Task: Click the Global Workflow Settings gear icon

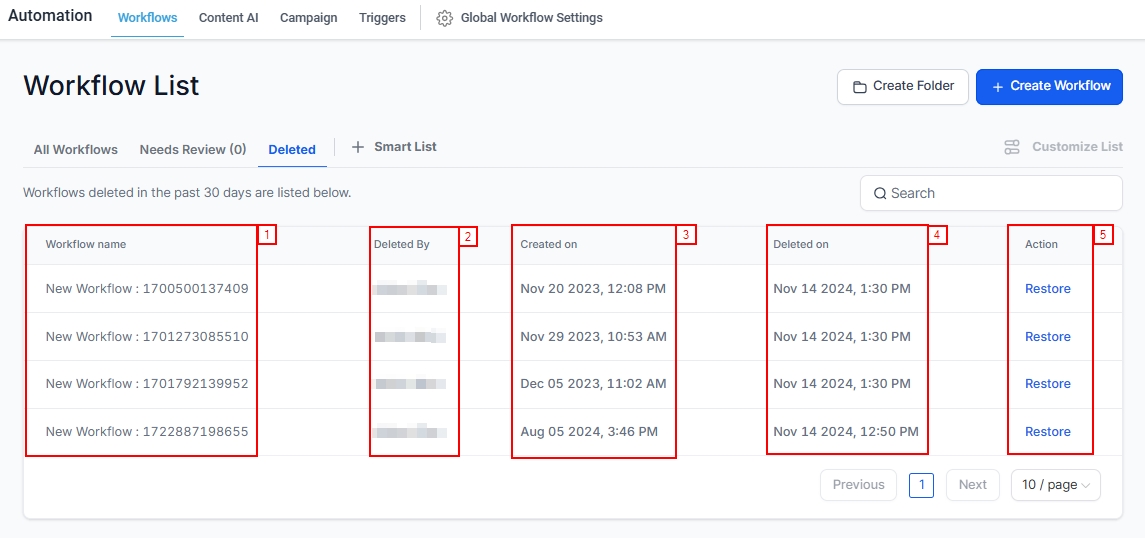Action: (445, 18)
